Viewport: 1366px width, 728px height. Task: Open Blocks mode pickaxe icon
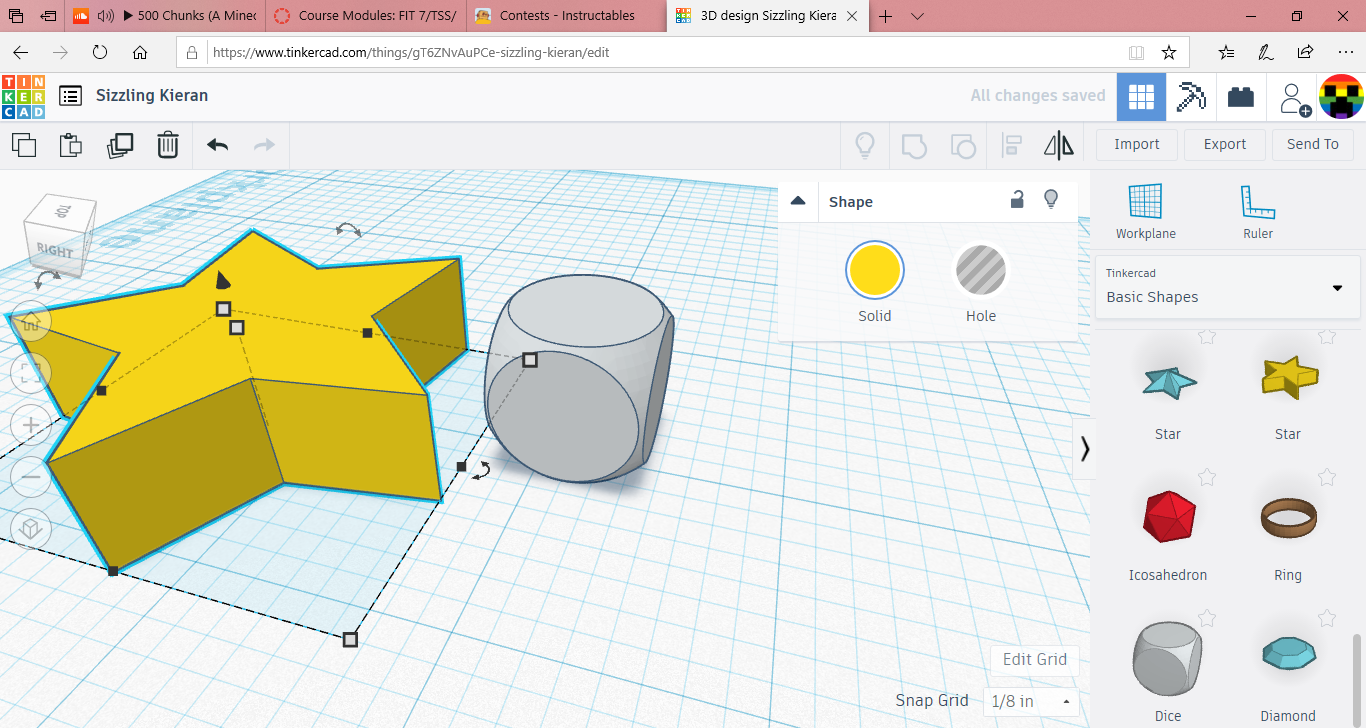[1191, 97]
